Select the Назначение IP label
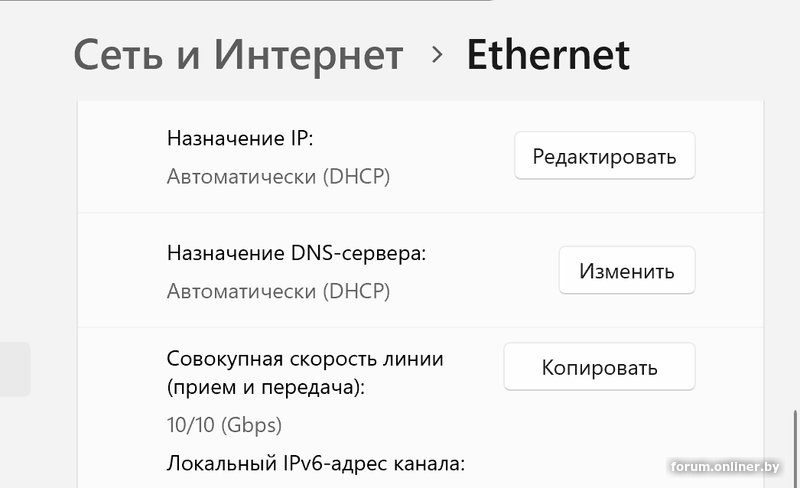This screenshot has height=488, width=800. click(240, 138)
